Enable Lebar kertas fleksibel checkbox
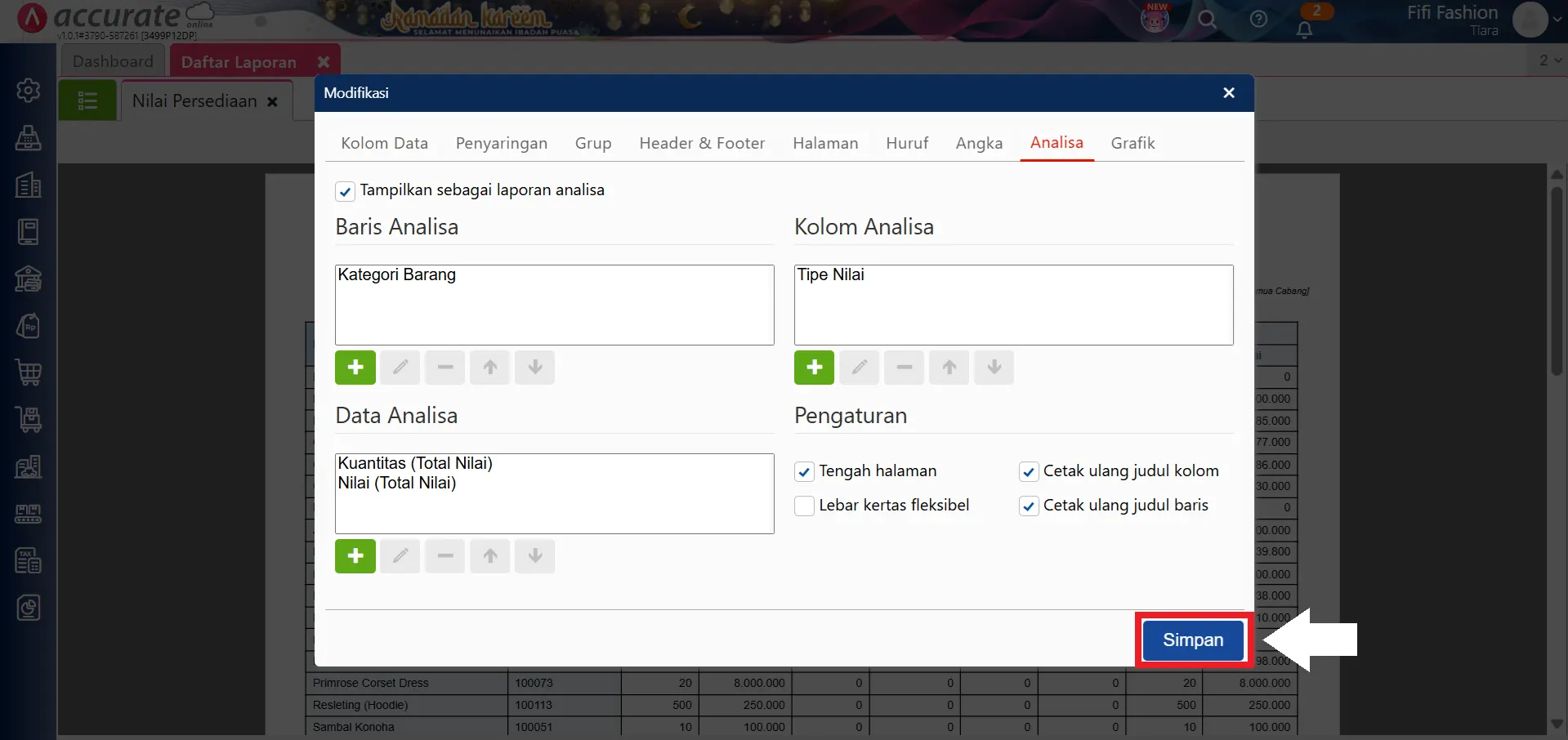The height and width of the screenshot is (740, 1568). point(805,506)
